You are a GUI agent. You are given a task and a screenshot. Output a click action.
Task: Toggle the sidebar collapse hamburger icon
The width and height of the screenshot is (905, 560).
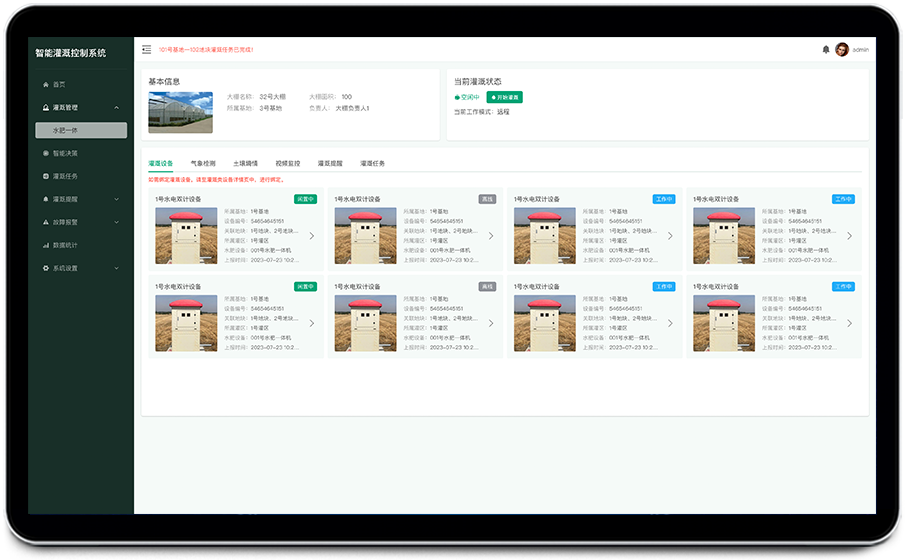(x=147, y=50)
